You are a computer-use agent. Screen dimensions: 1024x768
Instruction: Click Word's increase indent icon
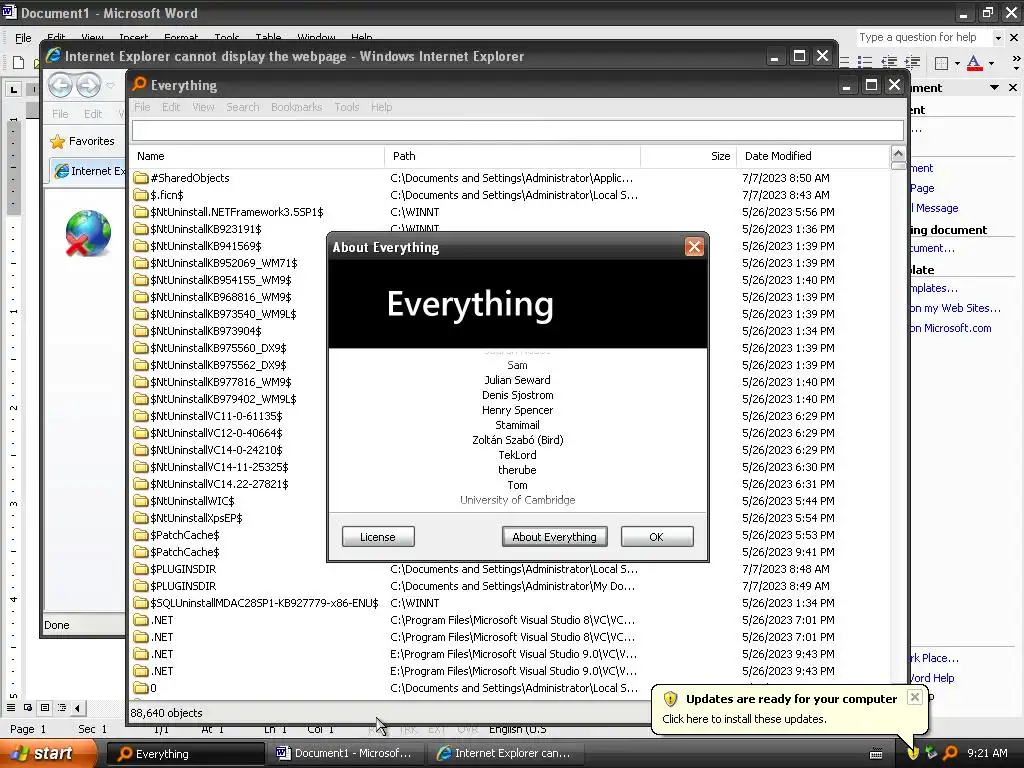click(x=912, y=63)
